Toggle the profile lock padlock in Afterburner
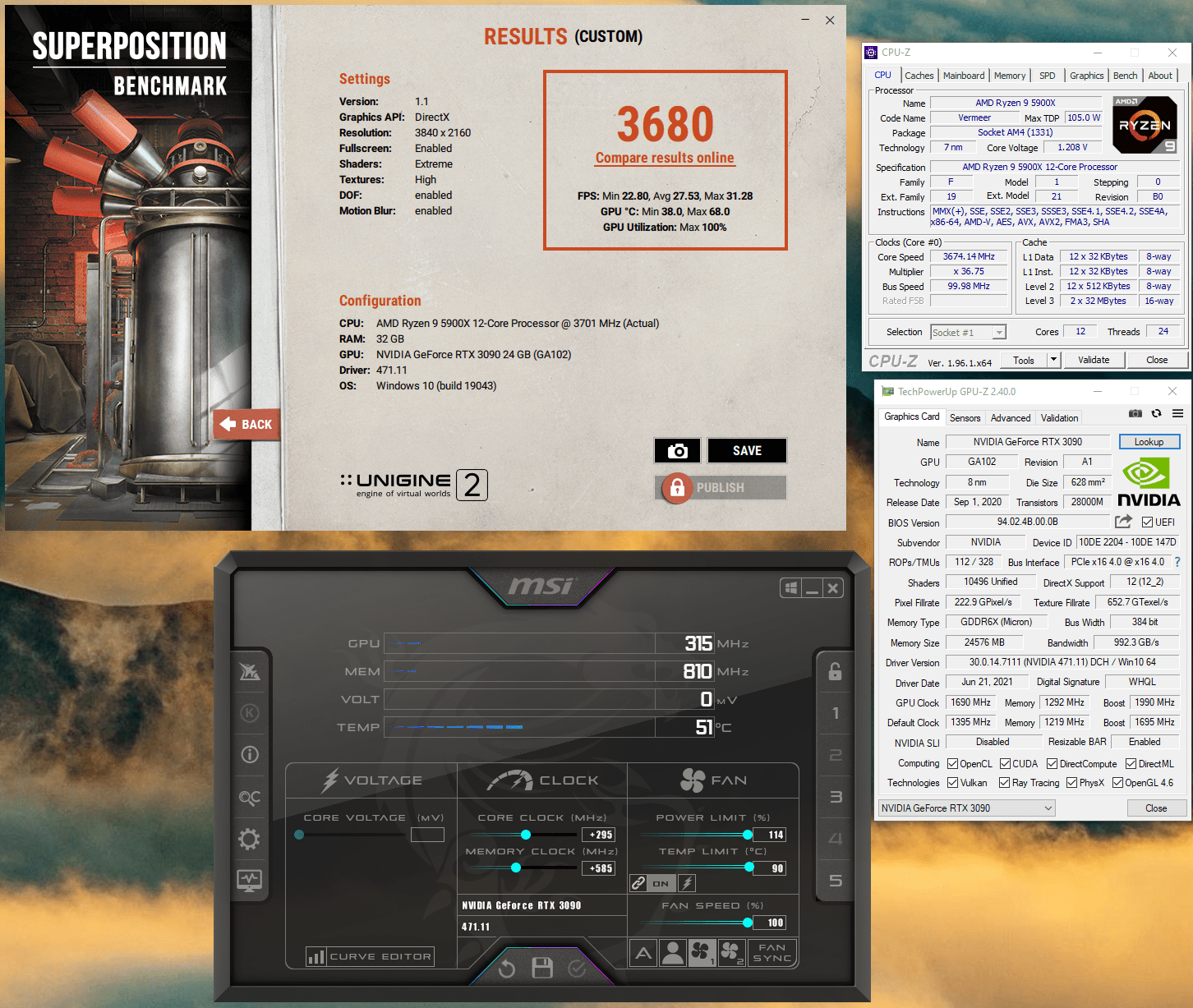 835,671
